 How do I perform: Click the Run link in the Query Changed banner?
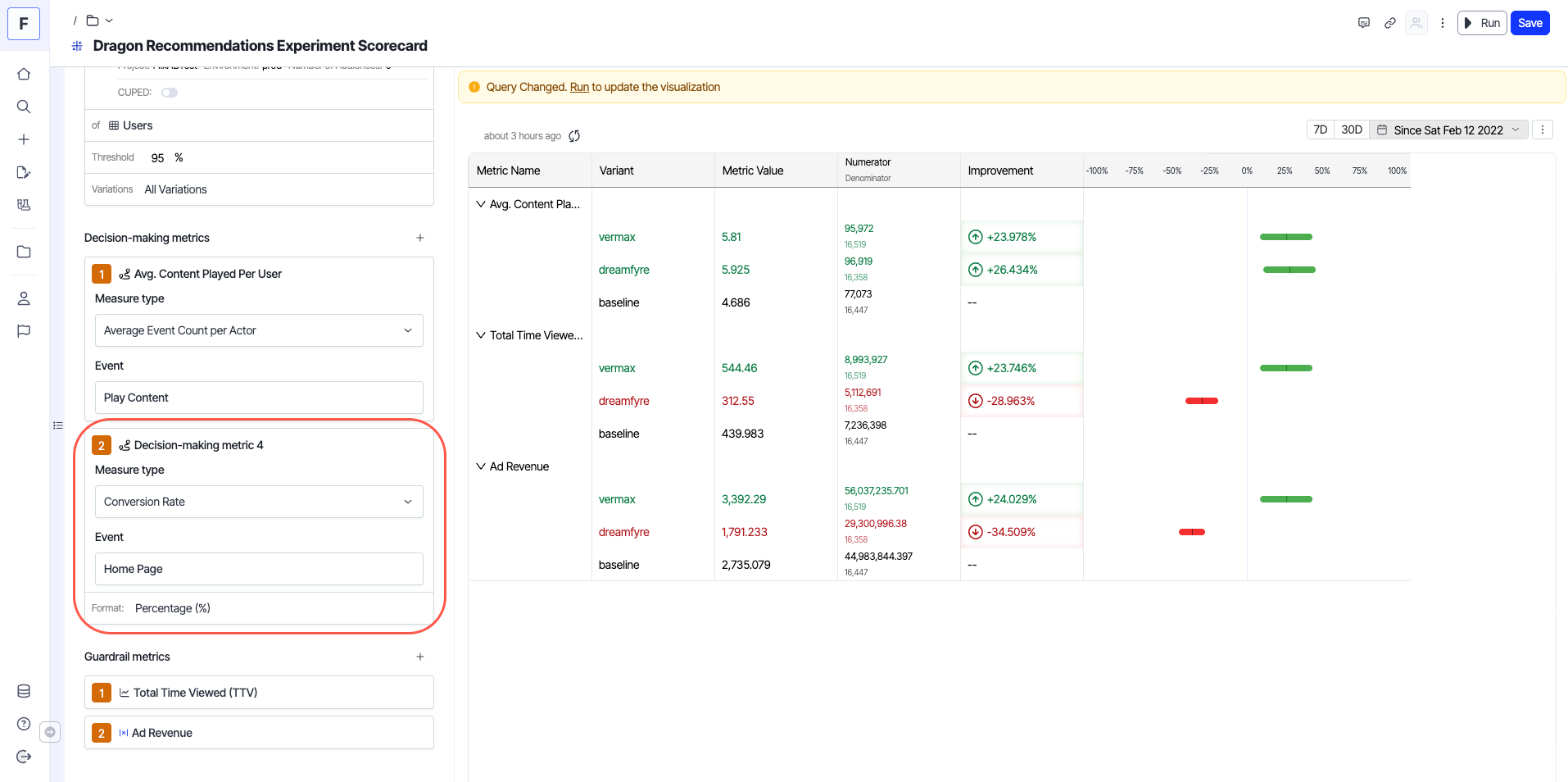pyautogui.click(x=579, y=87)
